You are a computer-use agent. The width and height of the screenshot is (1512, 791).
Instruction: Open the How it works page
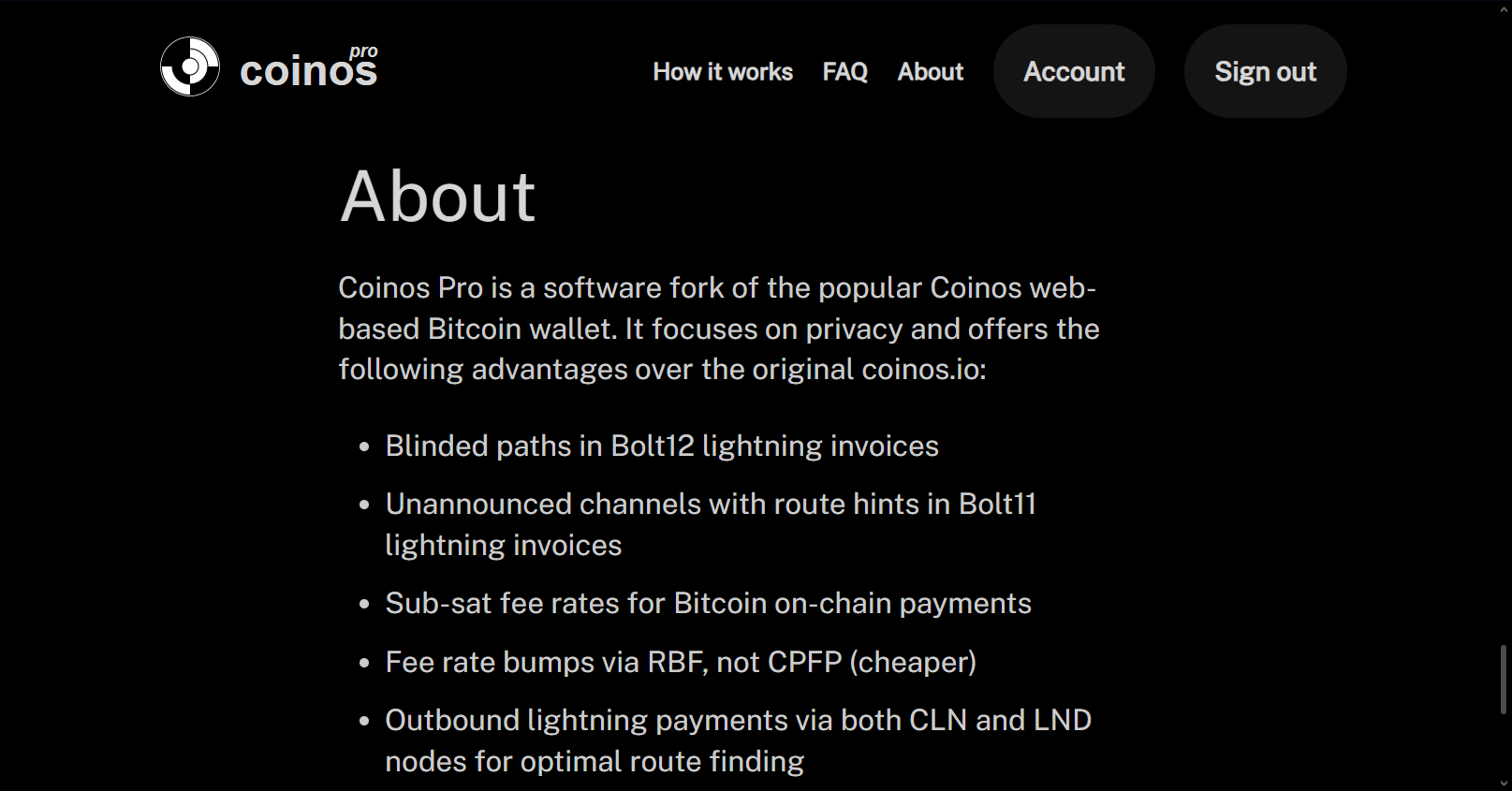click(x=722, y=72)
